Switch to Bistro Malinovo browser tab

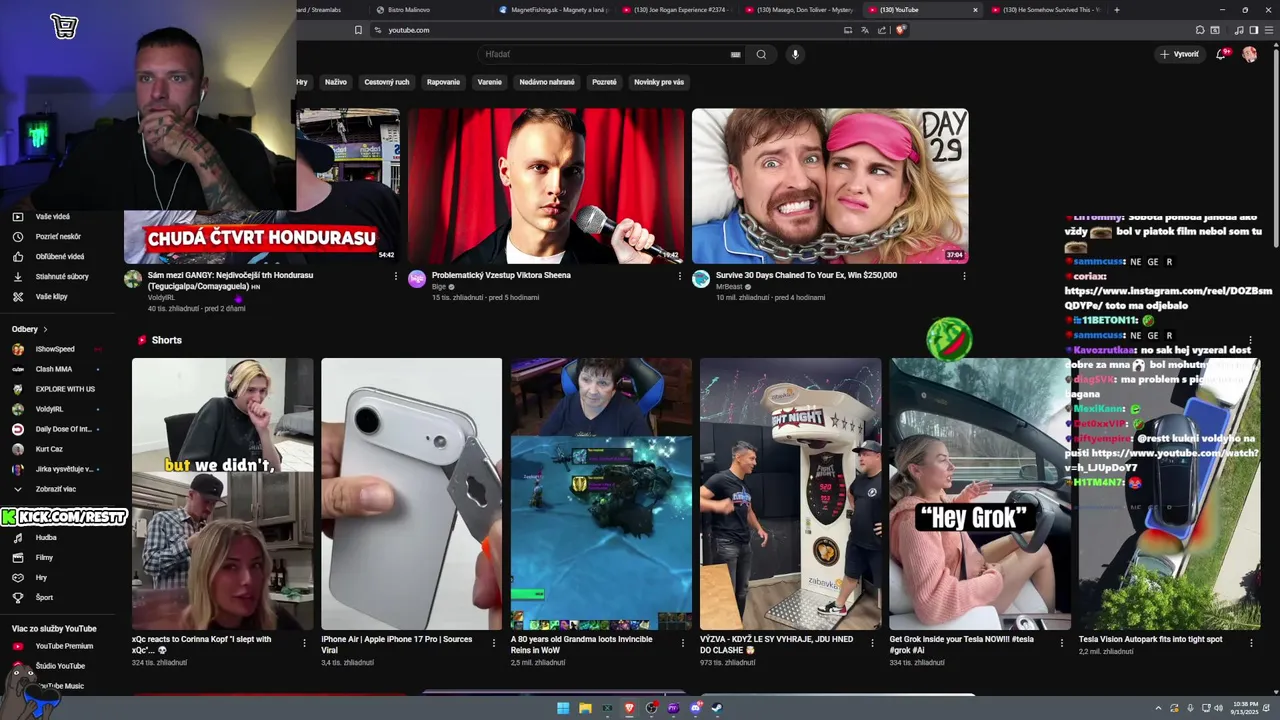[x=430, y=10]
